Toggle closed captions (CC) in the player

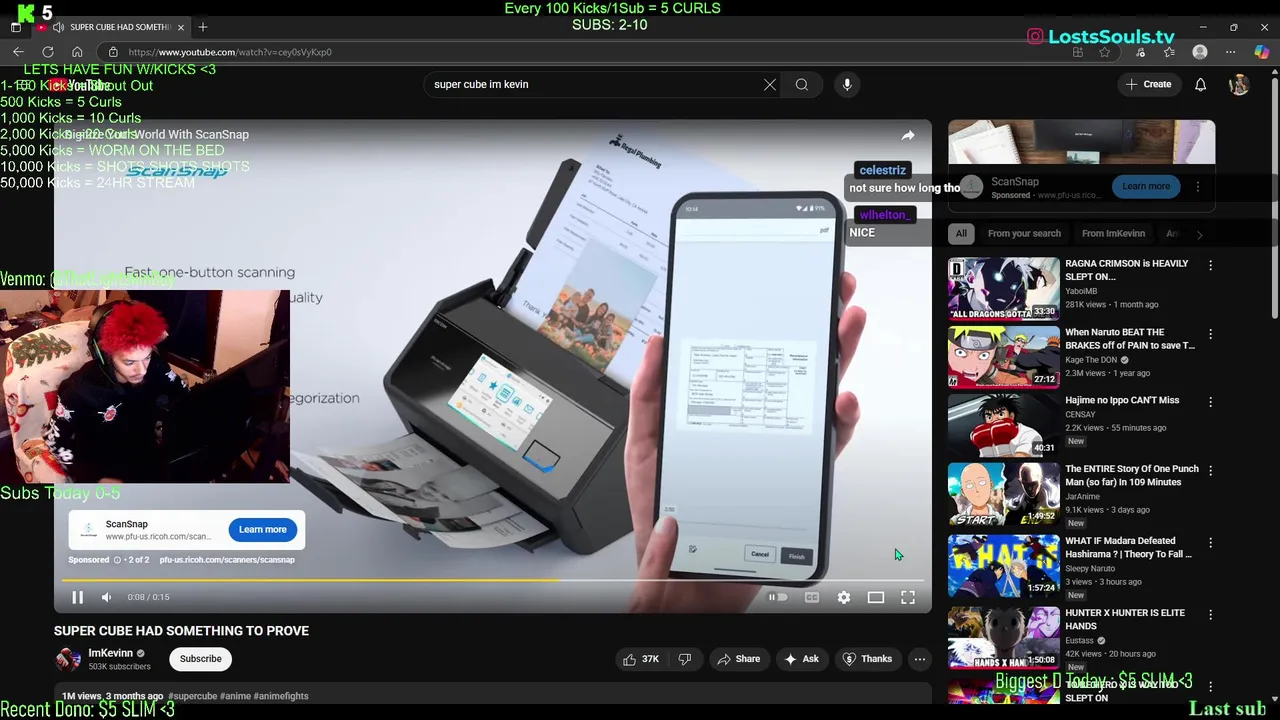click(812, 597)
